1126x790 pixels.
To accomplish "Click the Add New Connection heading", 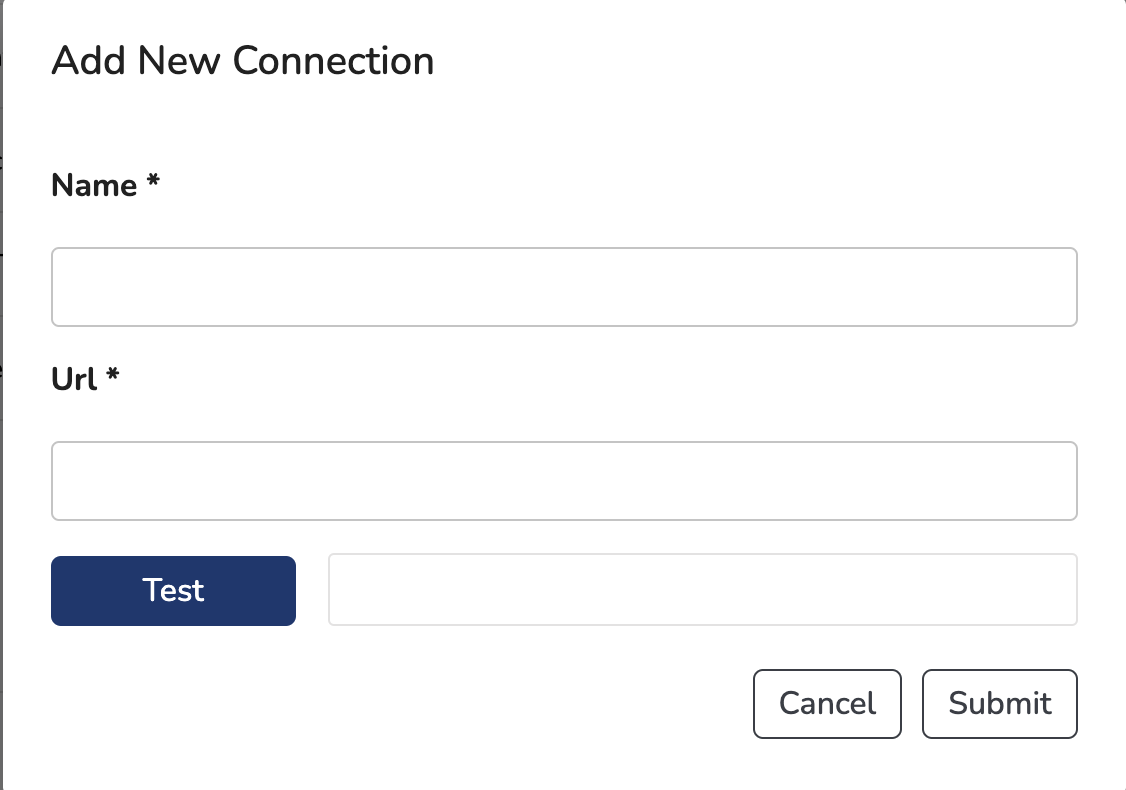I will [243, 60].
